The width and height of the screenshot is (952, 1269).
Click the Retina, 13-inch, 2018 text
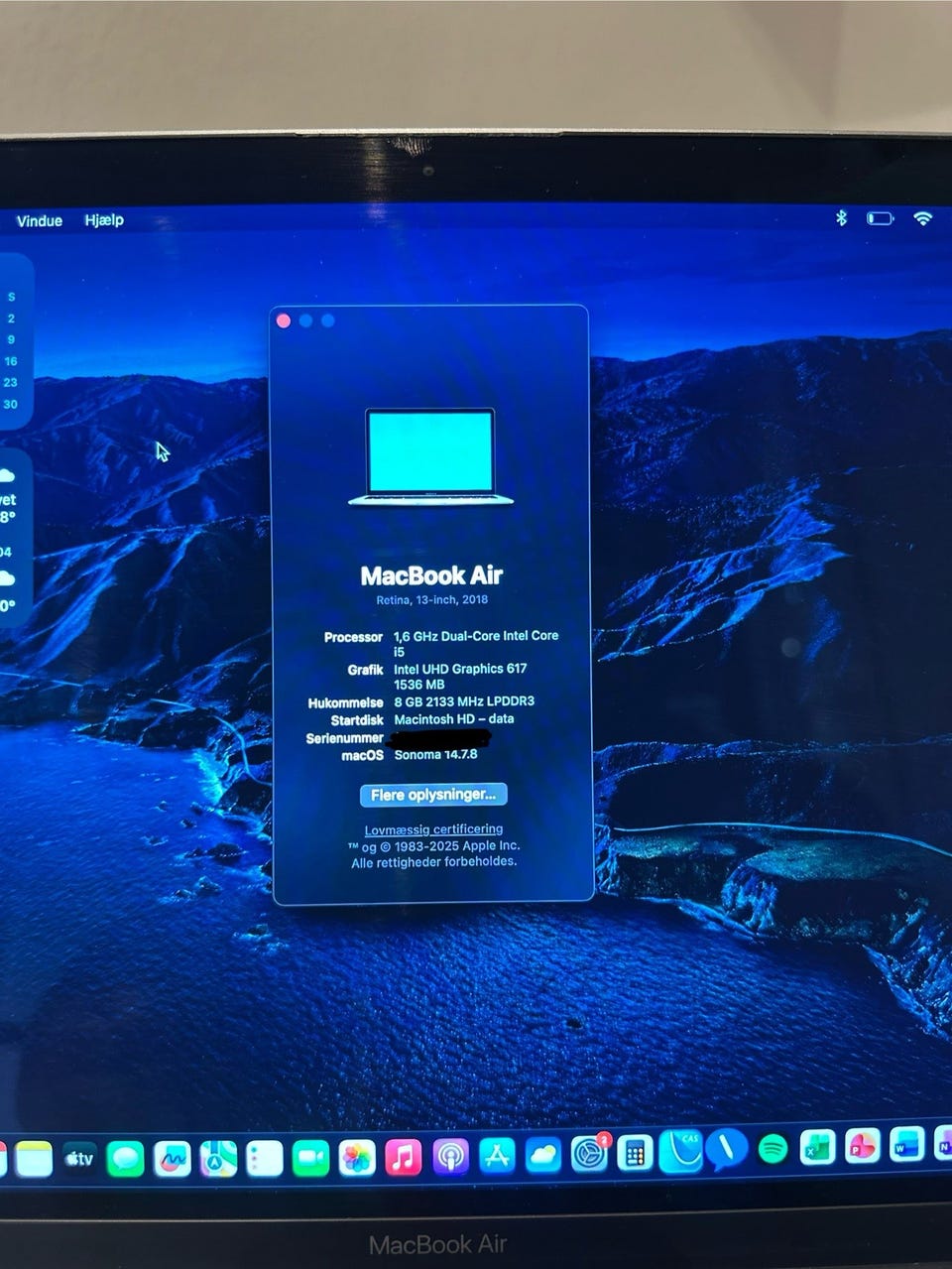pyautogui.click(x=431, y=600)
